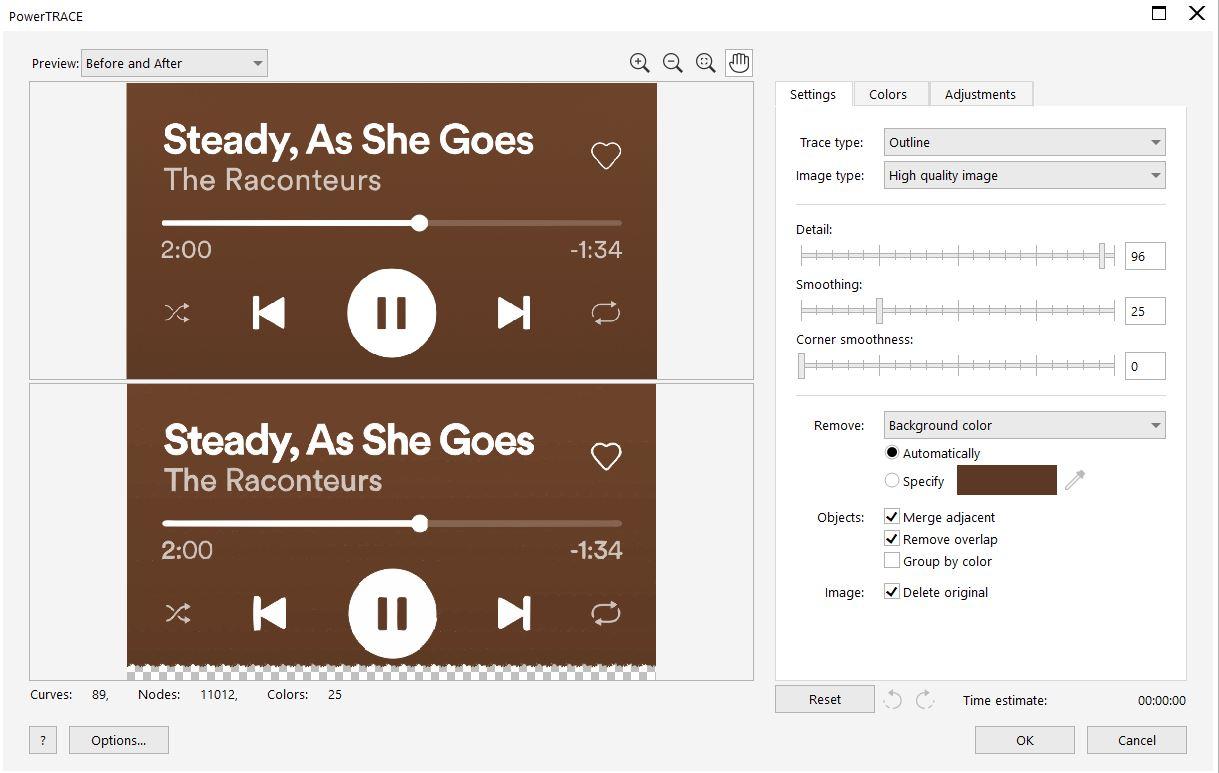Switch to the Settings tab

point(813,94)
